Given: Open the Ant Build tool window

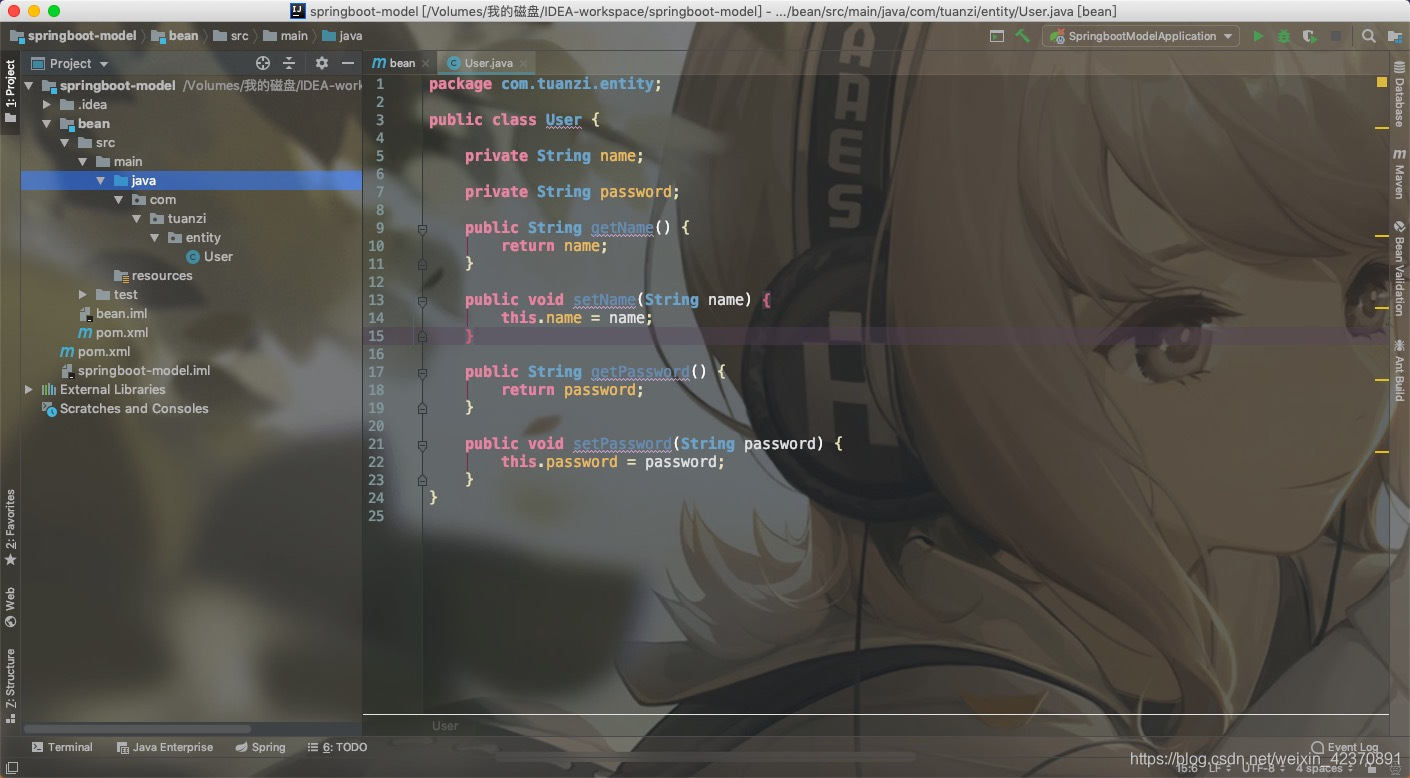Looking at the screenshot, I should (x=1399, y=369).
